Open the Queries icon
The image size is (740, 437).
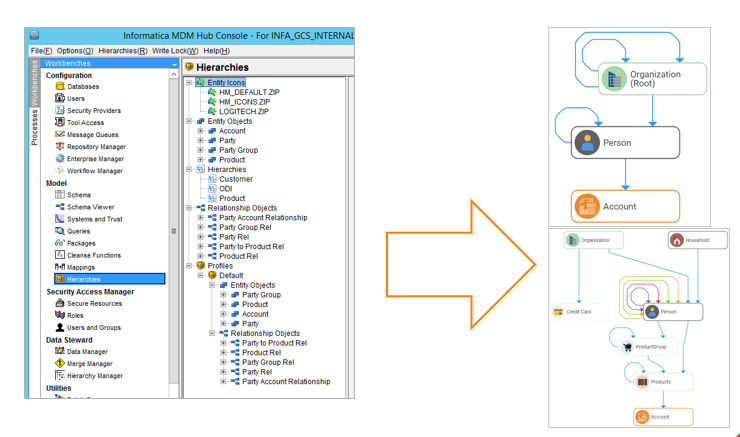click(x=60, y=231)
